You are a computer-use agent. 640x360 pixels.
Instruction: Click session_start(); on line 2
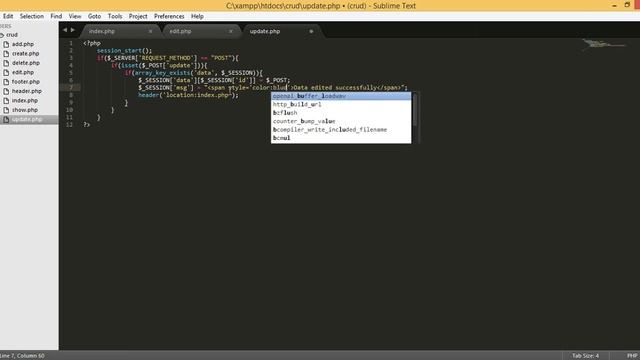(124, 51)
